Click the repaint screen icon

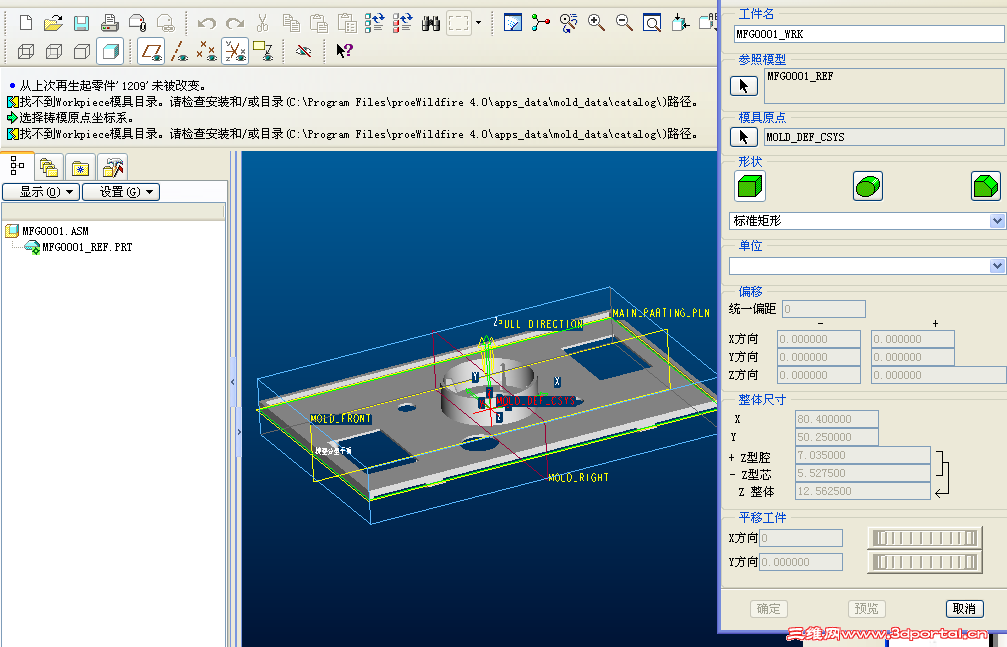click(x=512, y=23)
